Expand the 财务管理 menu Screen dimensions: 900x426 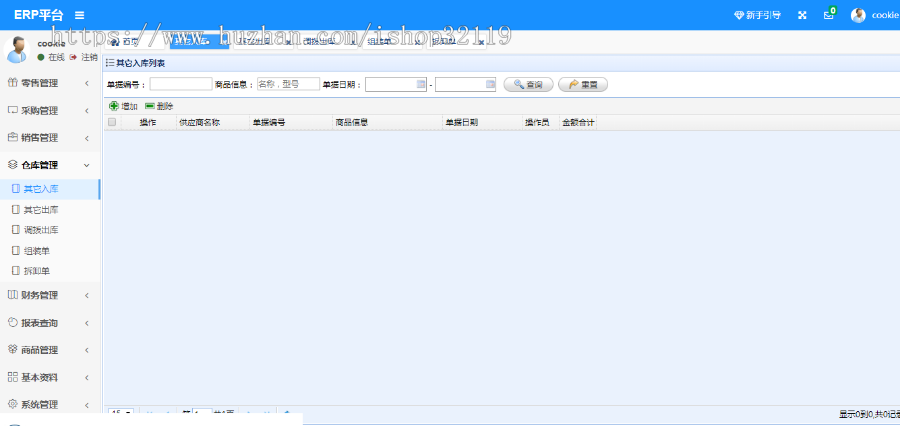click(x=50, y=296)
